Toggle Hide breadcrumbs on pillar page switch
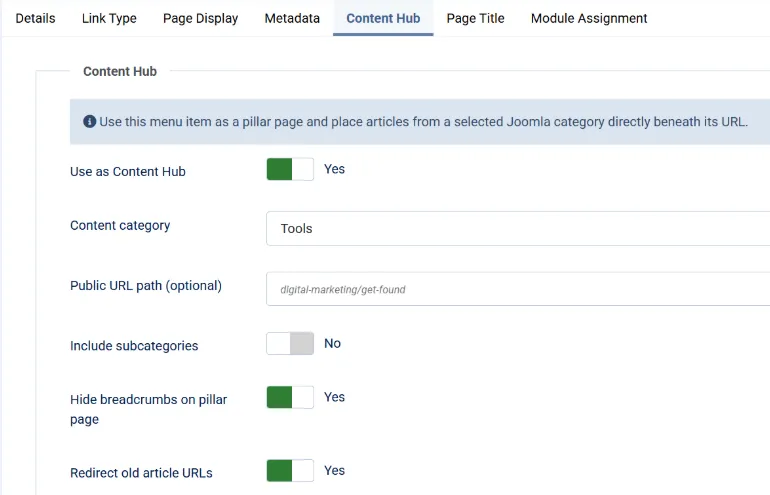 tap(290, 397)
